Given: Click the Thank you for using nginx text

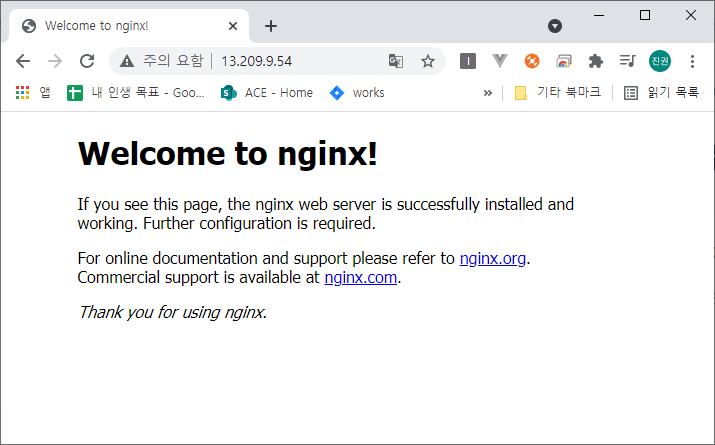Looking at the screenshot, I should pyautogui.click(x=172, y=312).
